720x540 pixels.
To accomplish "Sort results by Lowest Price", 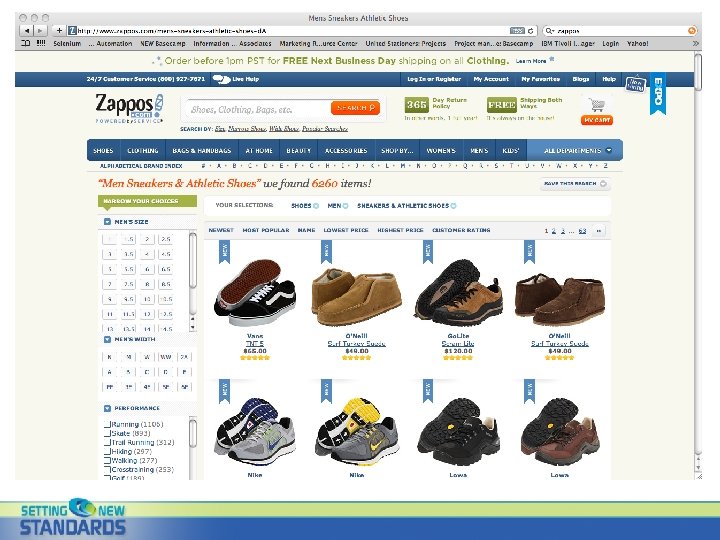I will coord(346,230).
